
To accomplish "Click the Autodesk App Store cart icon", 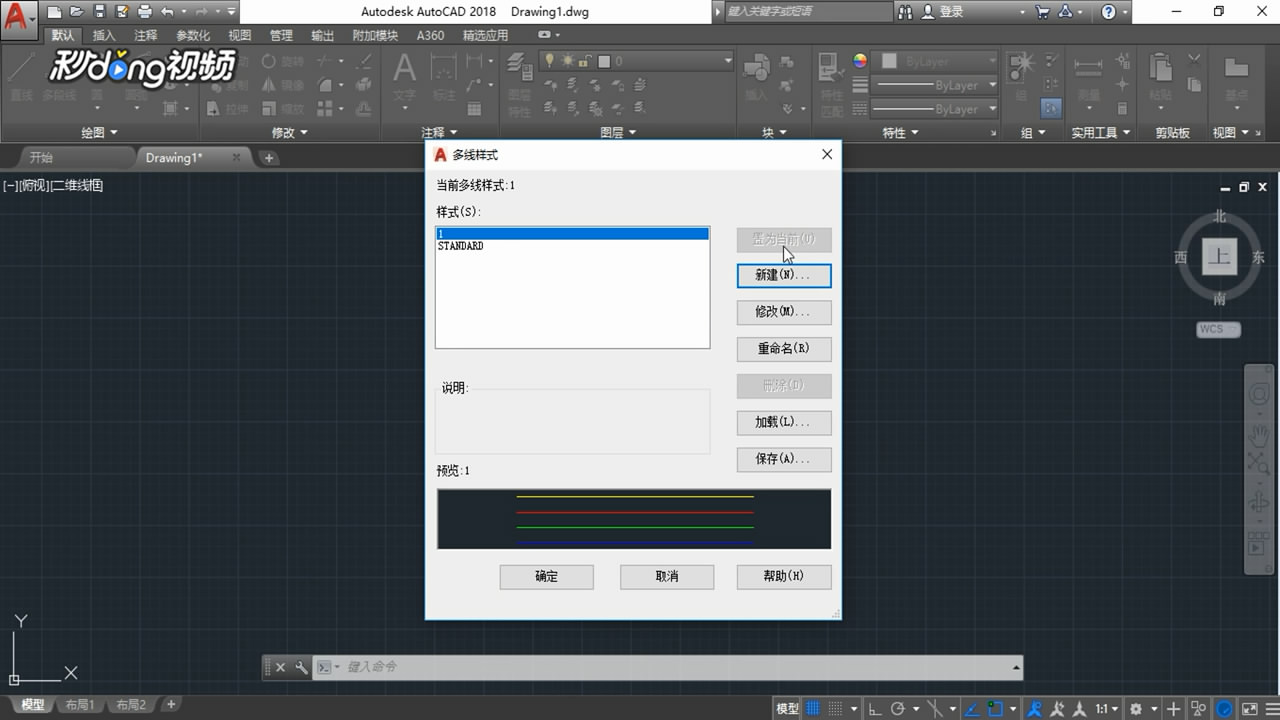I will [x=1043, y=12].
